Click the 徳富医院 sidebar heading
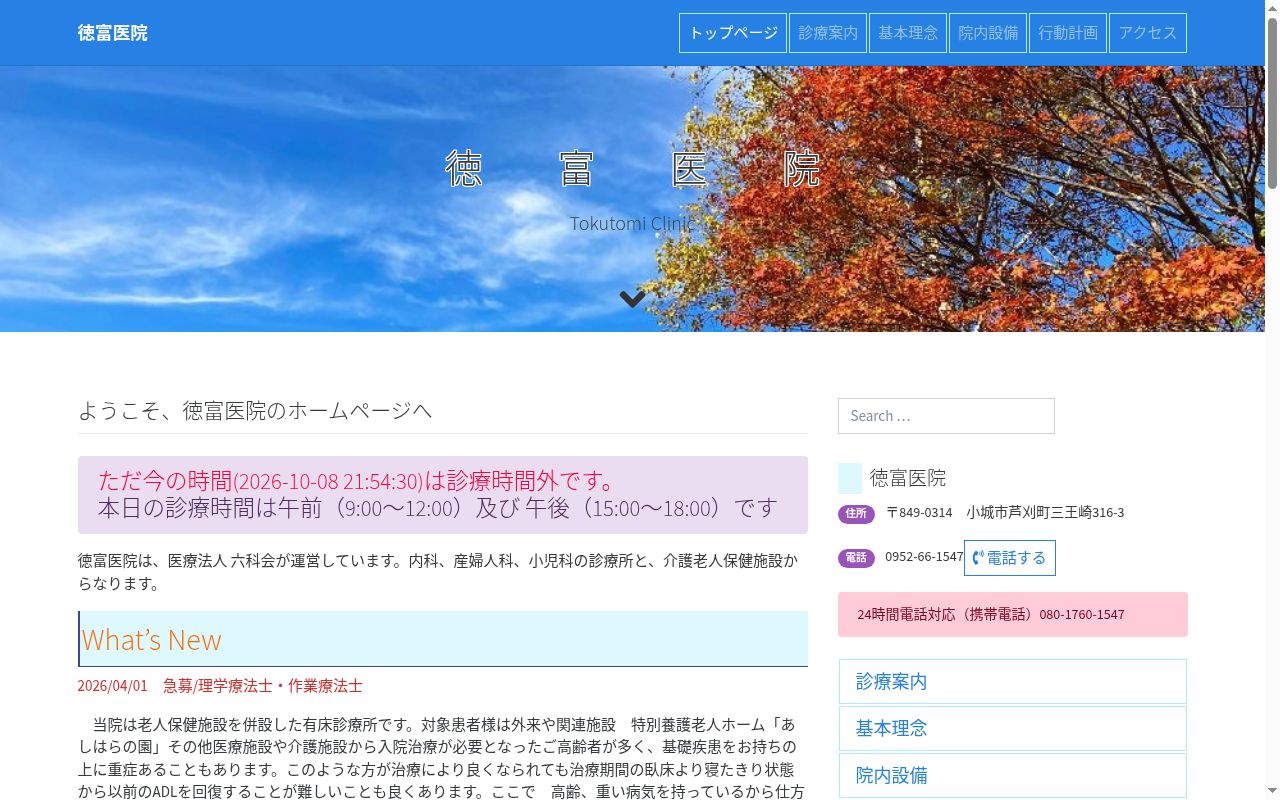Screen dimensions: 1280x800 click(x=907, y=478)
